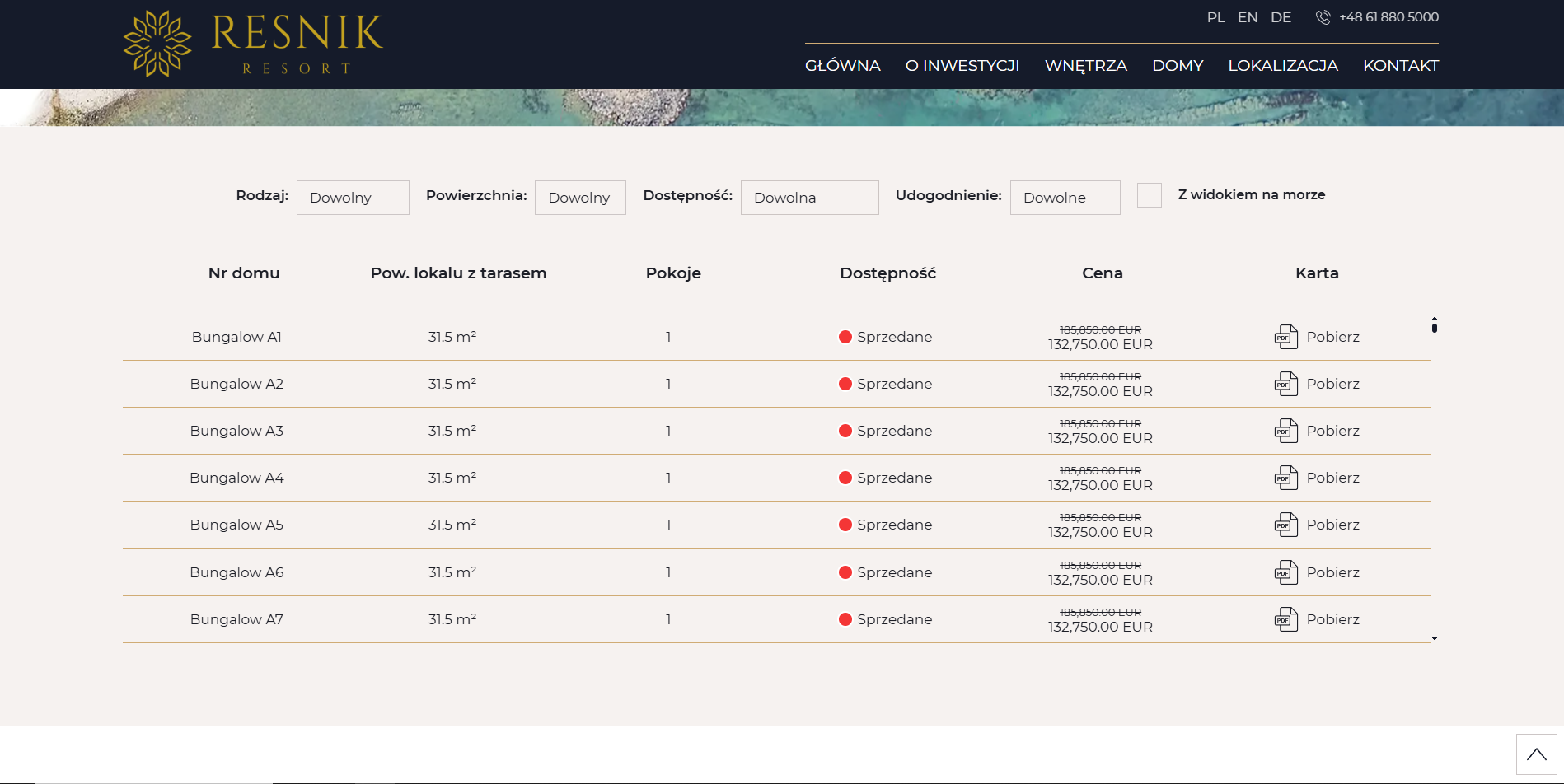1564x784 pixels.
Task: Click the 31.5 m² area for Bungalow A3
Action: coord(452,431)
